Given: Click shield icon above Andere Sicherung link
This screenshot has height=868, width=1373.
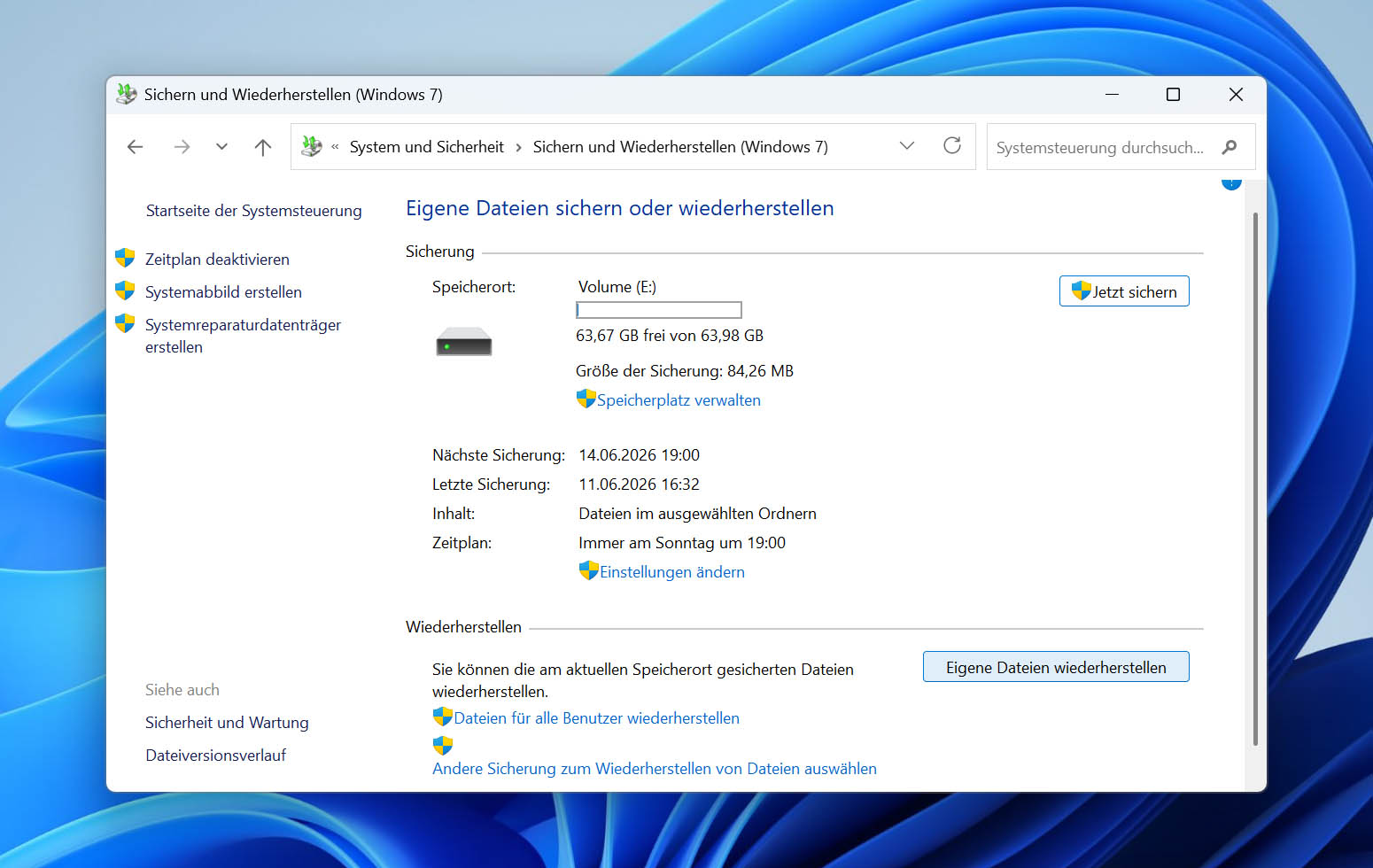Looking at the screenshot, I should (443, 746).
